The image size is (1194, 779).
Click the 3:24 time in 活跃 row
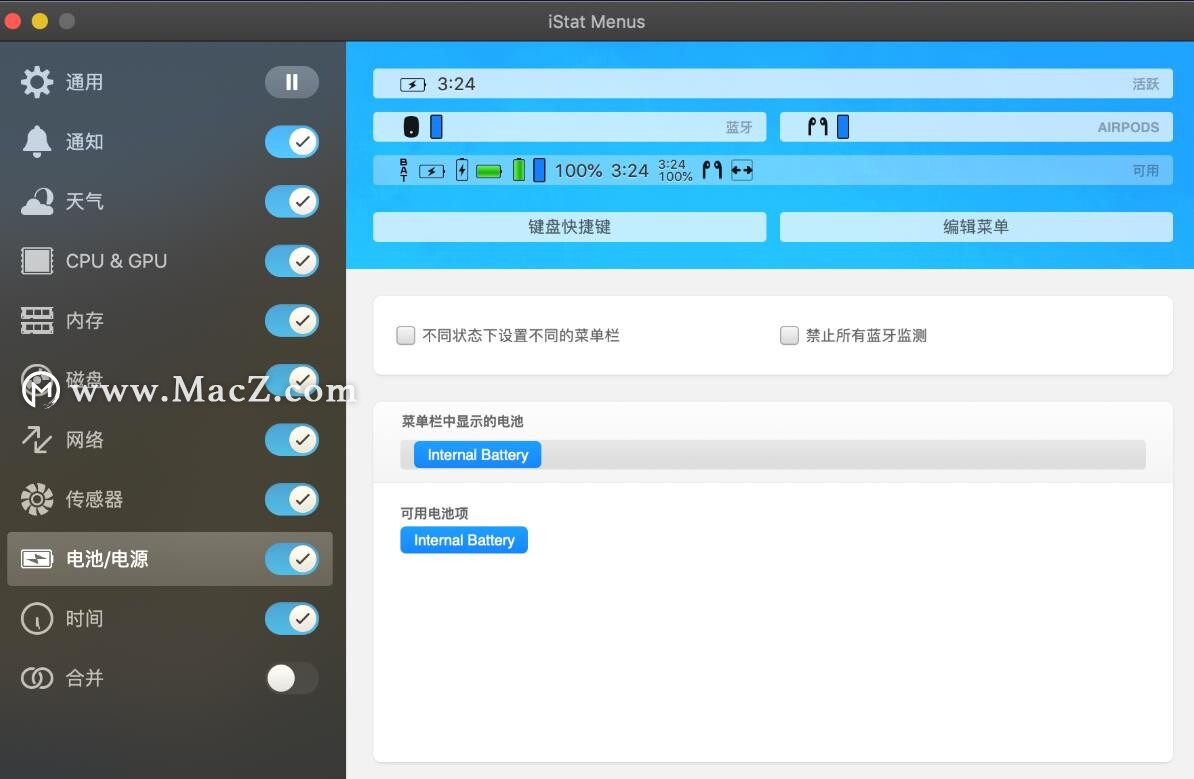tap(456, 84)
